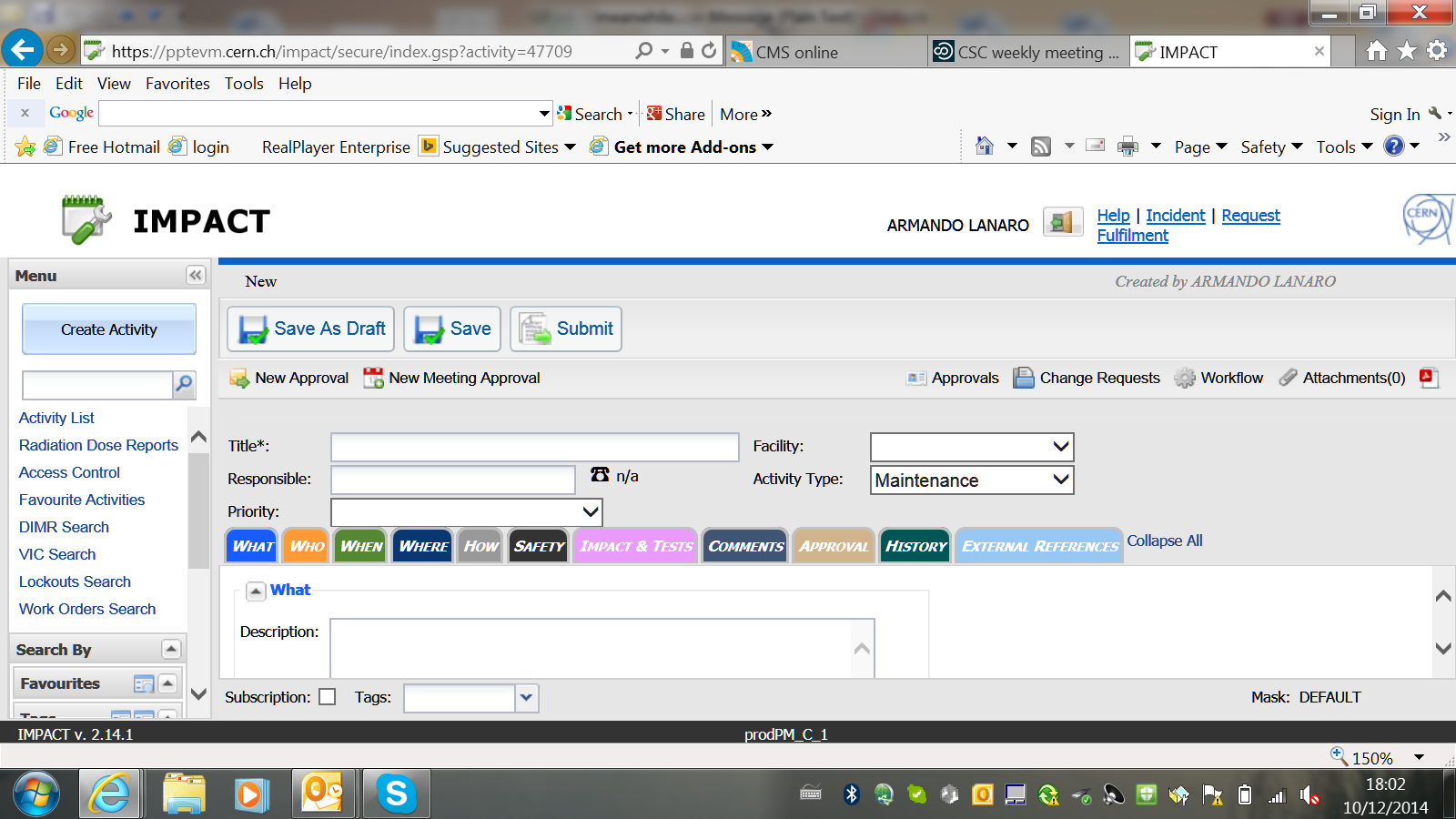Switch to the Impact & Tests tab
This screenshot has height=819, width=1456.
pos(635,546)
